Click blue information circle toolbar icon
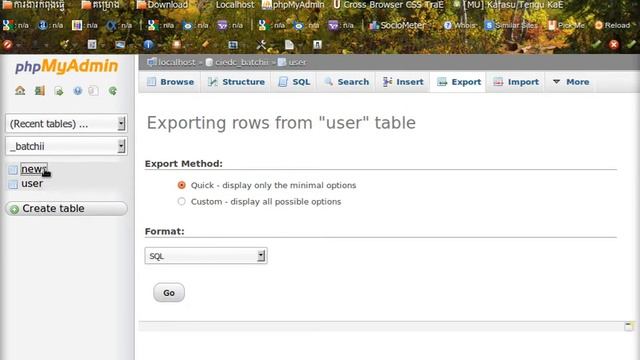The image size is (640, 360). point(148,44)
